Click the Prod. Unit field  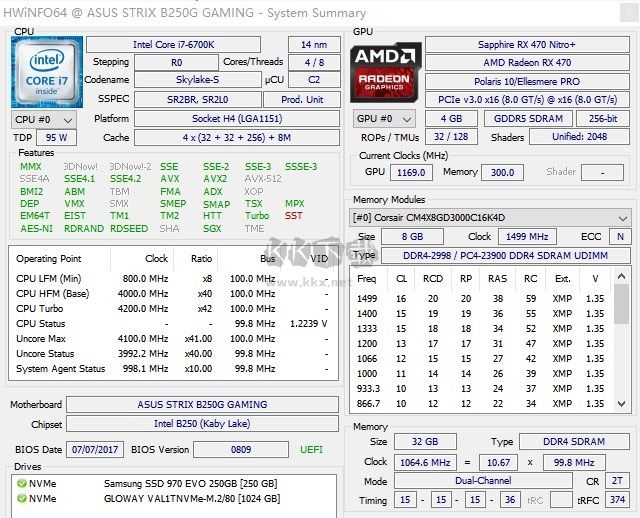[302, 100]
